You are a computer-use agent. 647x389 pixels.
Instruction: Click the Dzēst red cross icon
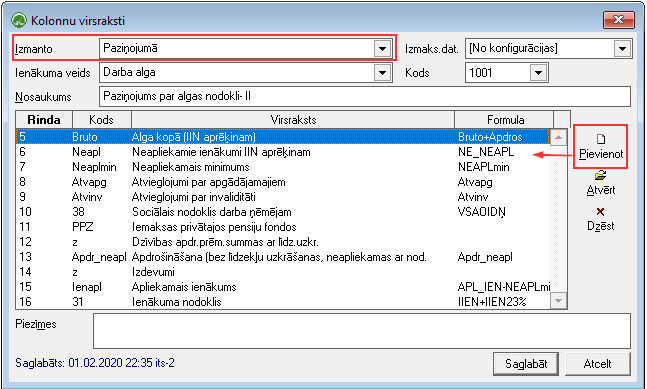pyautogui.click(x=600, y=212)
